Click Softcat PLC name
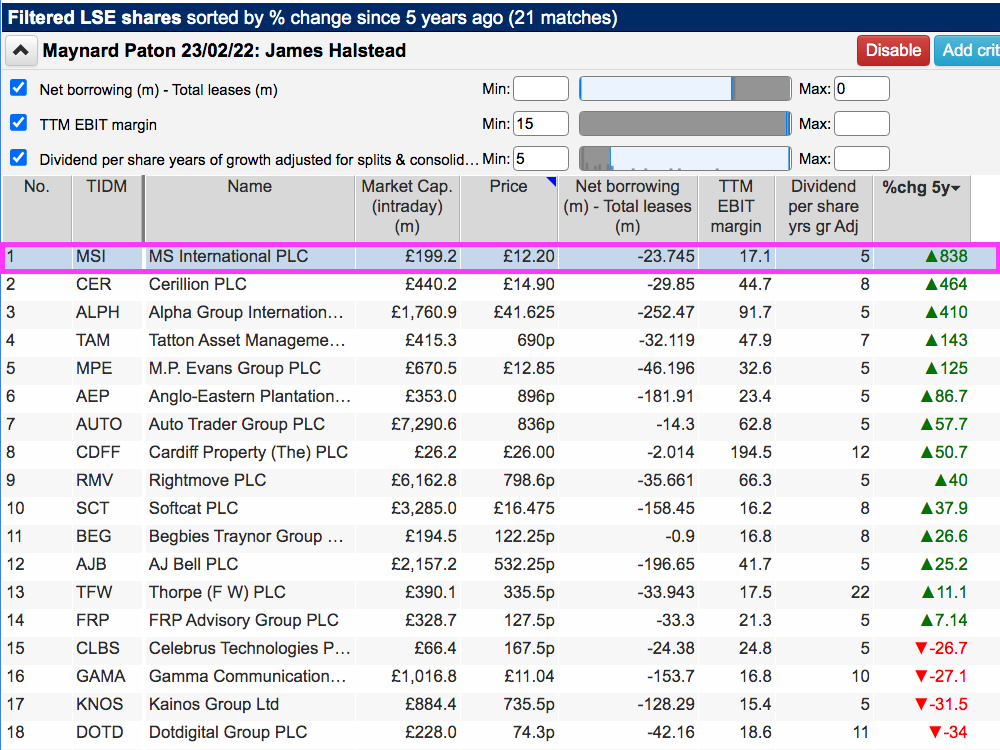The height and width of the screenshot is (750, 1000). pos(193,509)
